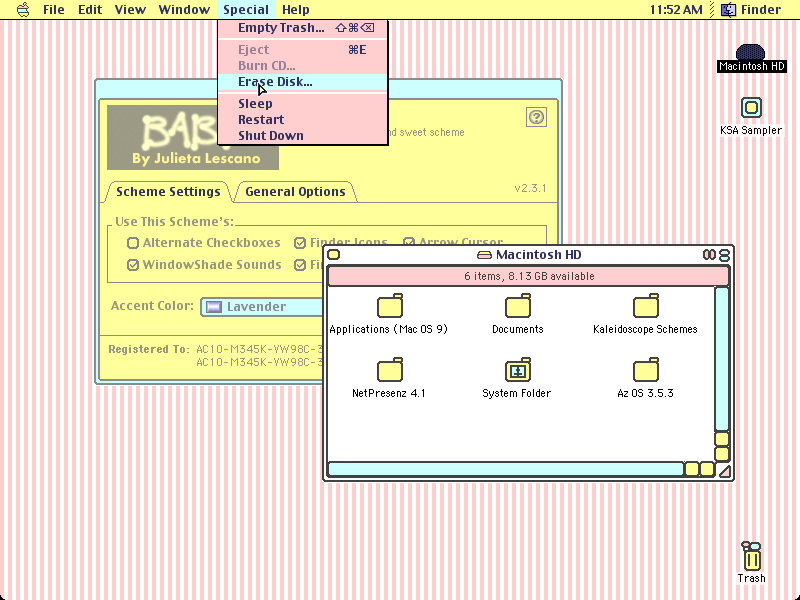This screenshot has width=800, height=600.
Task: Click the WindowShade collapse box of Macintosh HD
Action: pos(724,255)
